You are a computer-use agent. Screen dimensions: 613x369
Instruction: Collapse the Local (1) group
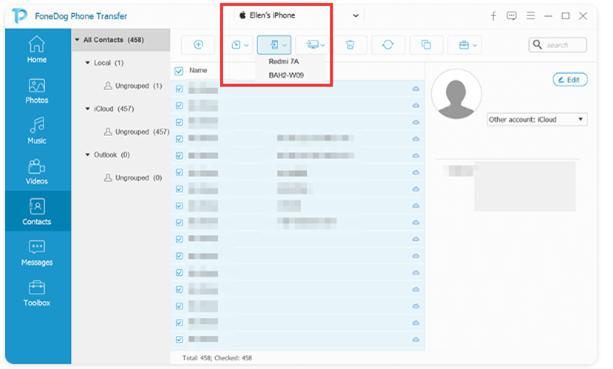(88, 63)
